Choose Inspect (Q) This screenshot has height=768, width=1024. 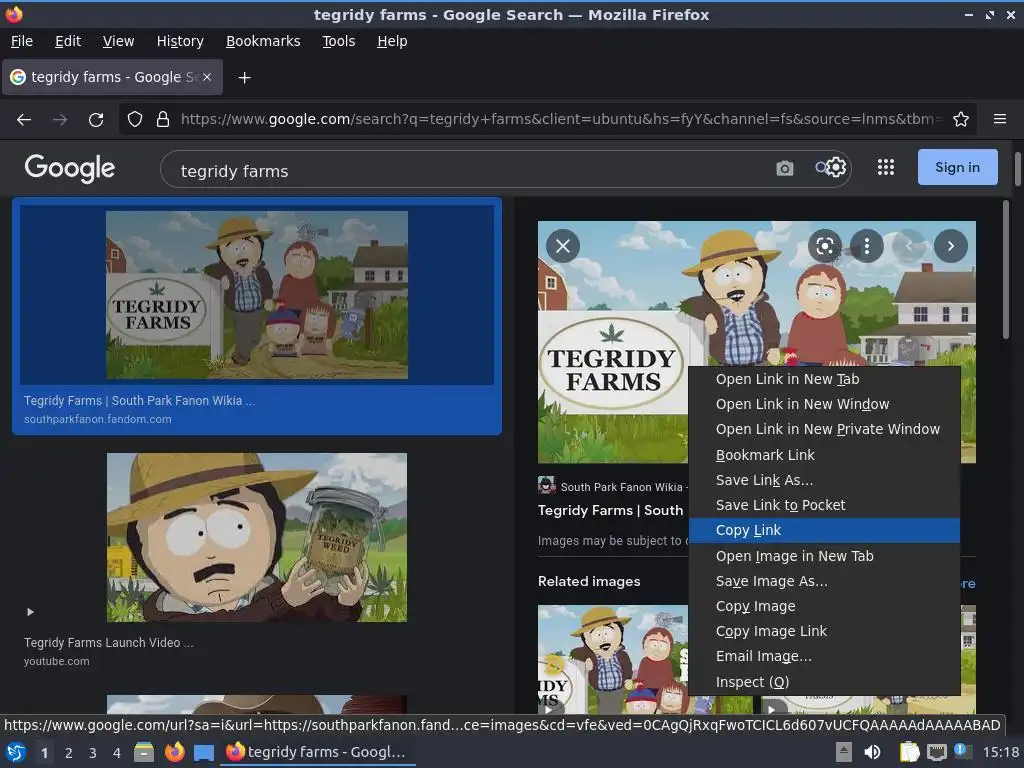coord(824,682)
